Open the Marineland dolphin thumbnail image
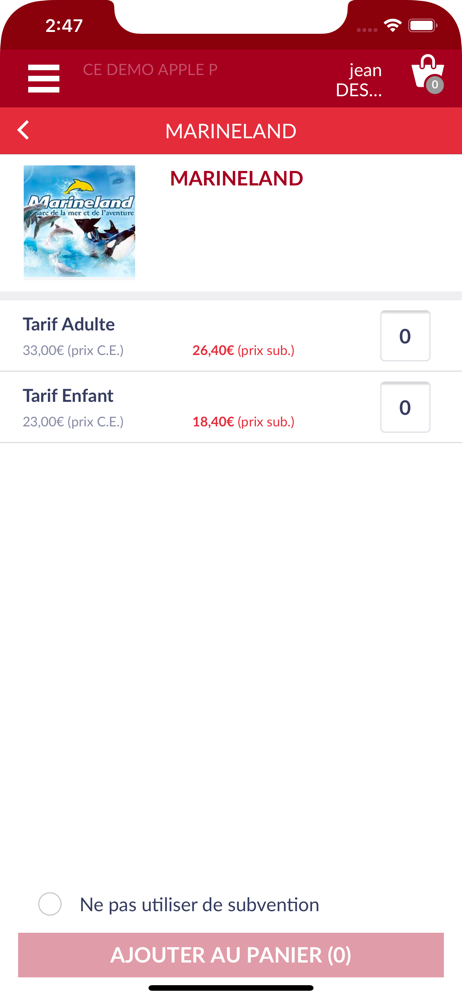Screen dimensions: 462x1000 79,222
